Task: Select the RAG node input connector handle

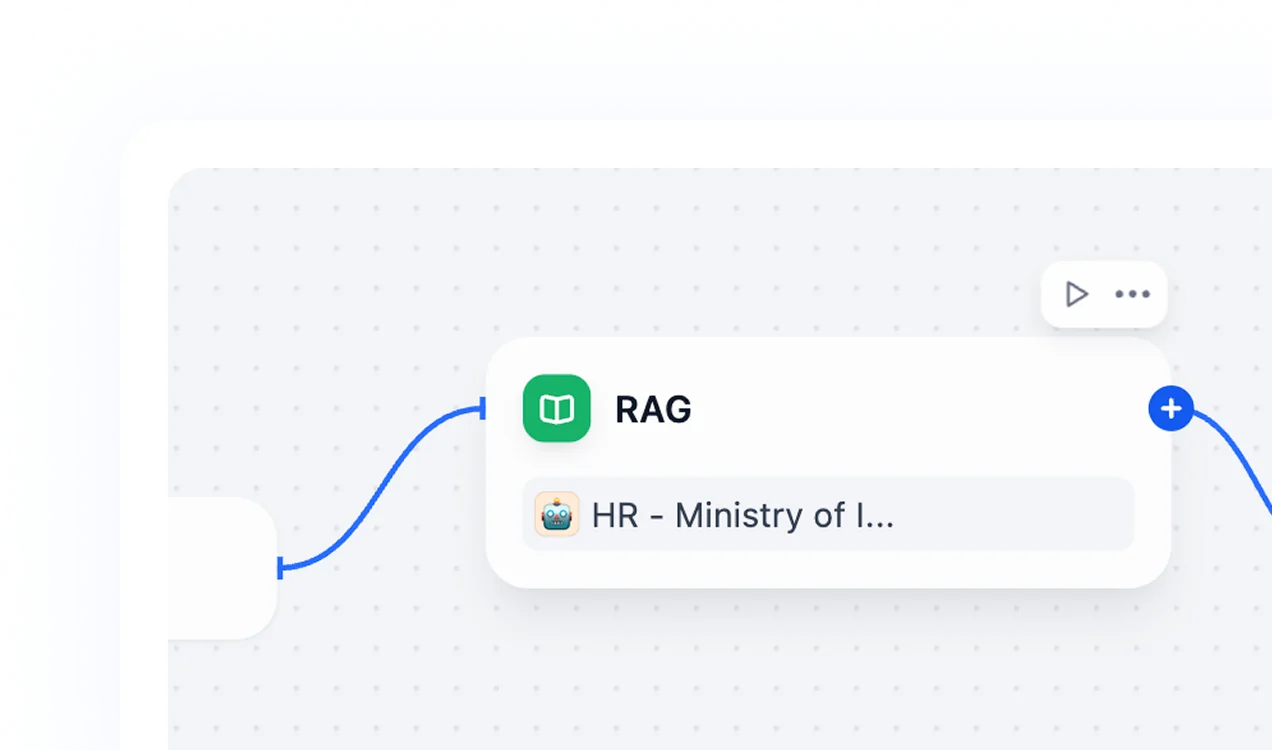Action: point(483,408)
